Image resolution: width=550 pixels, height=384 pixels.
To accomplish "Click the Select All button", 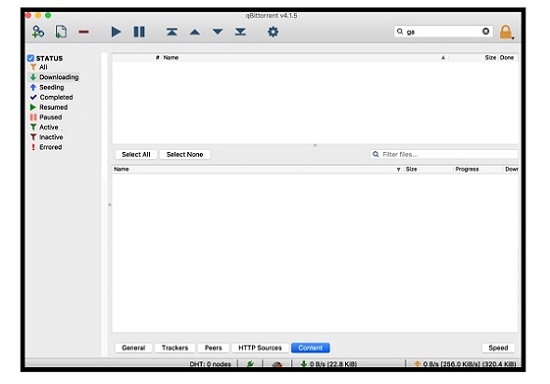I will pyautogui.click(x=136, y=155).
